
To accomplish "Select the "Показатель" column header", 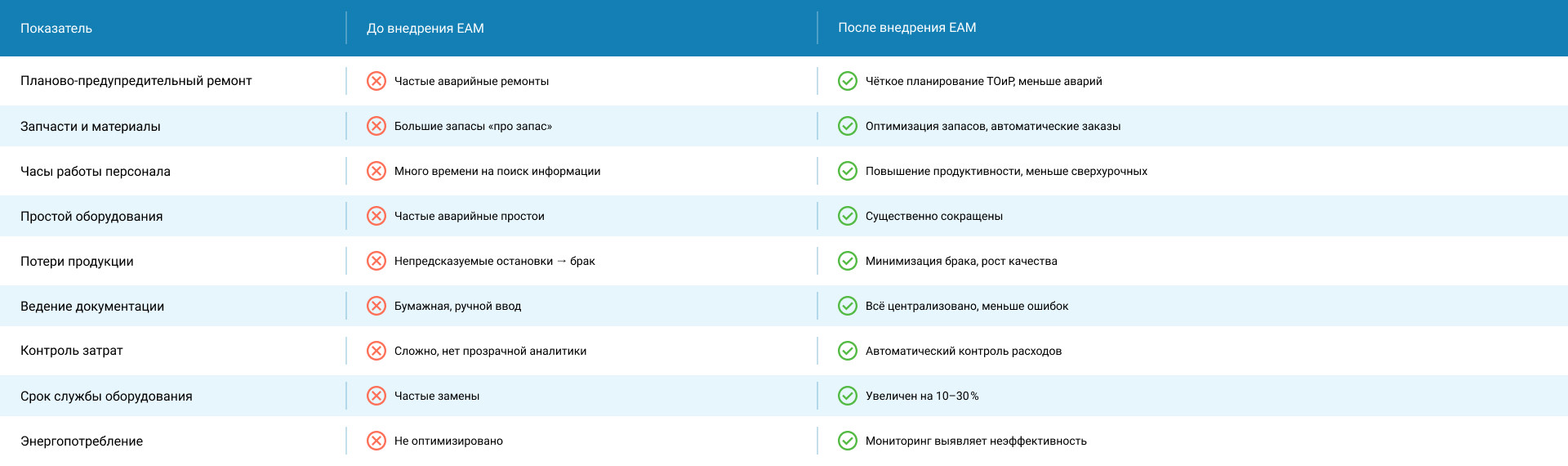I will click(56, 29).
